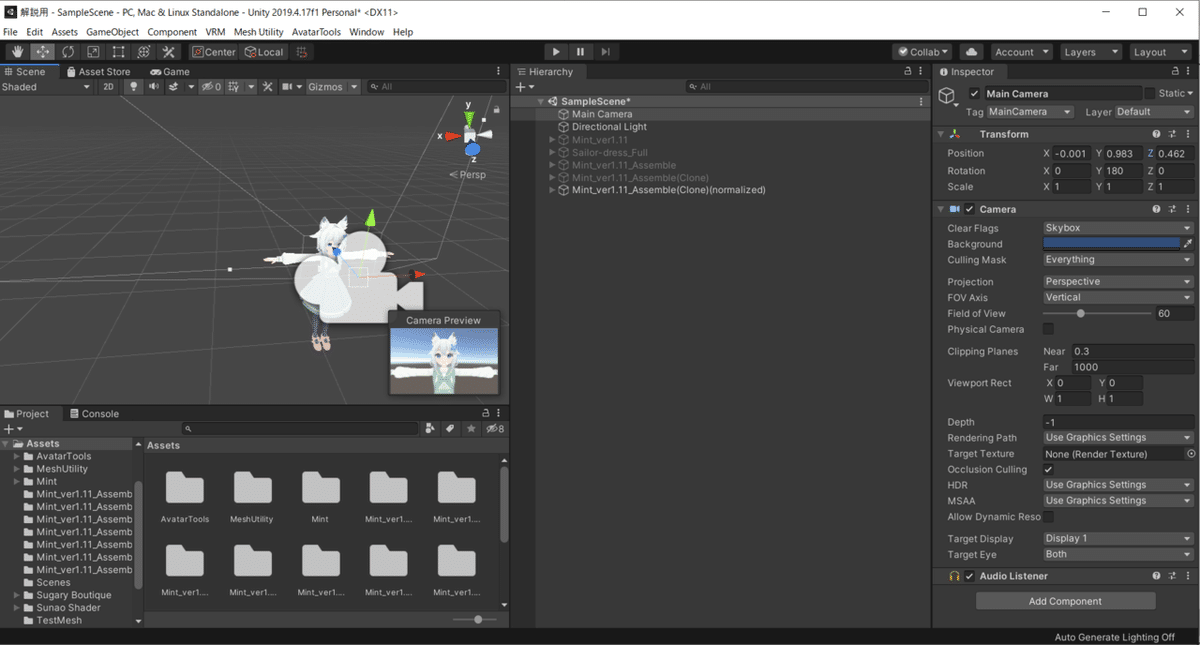Viewport: 1200px width, 645px height.
Task: Collapse the Transform component
Action: 940,134
